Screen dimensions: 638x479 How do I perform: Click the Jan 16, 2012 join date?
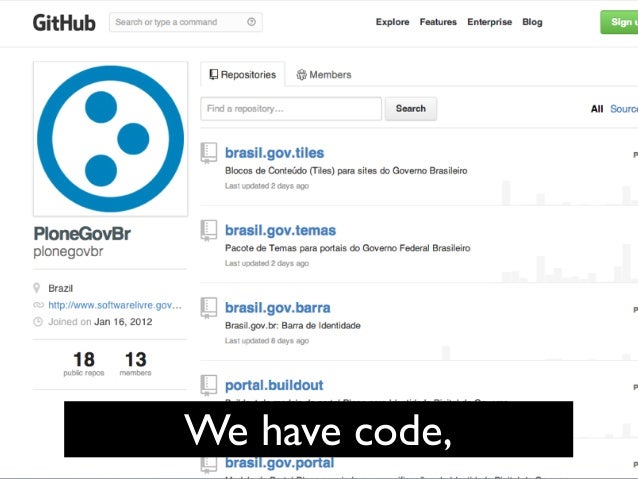coord(123,322)
